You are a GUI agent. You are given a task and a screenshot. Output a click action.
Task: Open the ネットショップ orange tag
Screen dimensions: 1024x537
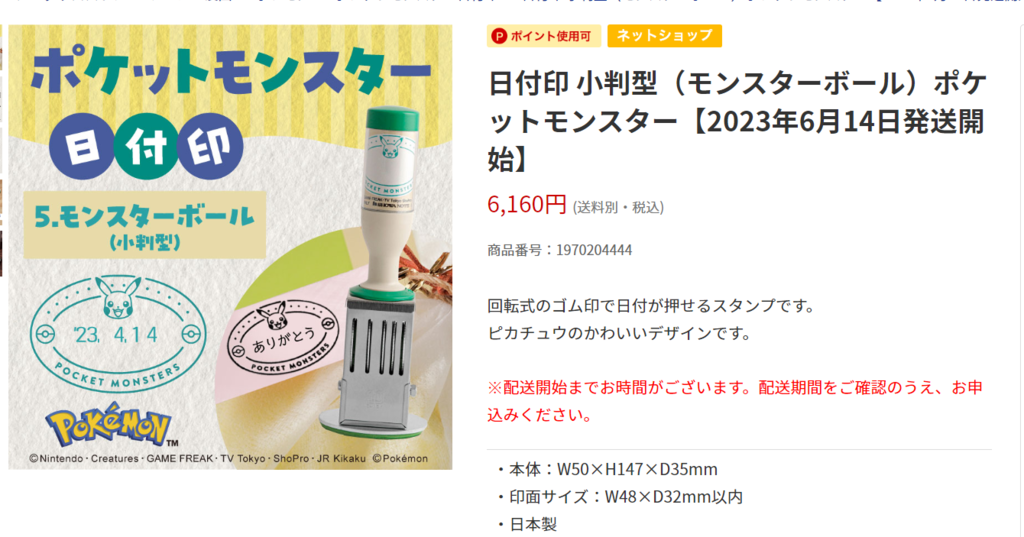664,36
